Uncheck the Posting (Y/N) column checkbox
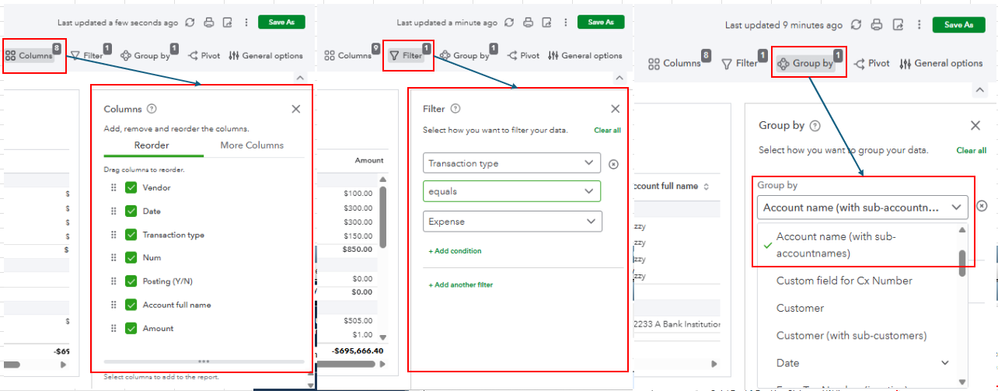The width and height of the screenshot is (998, 391). coord(131,281)
